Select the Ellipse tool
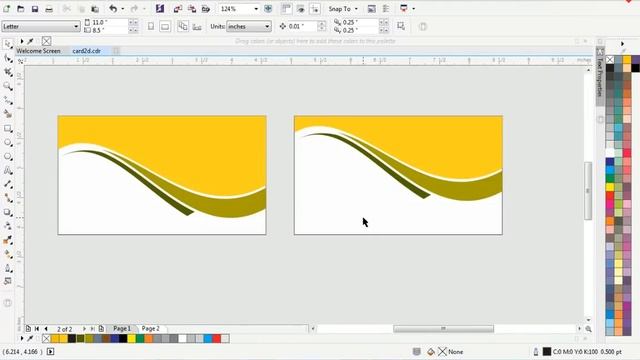640x360 pixels. click(7, 142)
